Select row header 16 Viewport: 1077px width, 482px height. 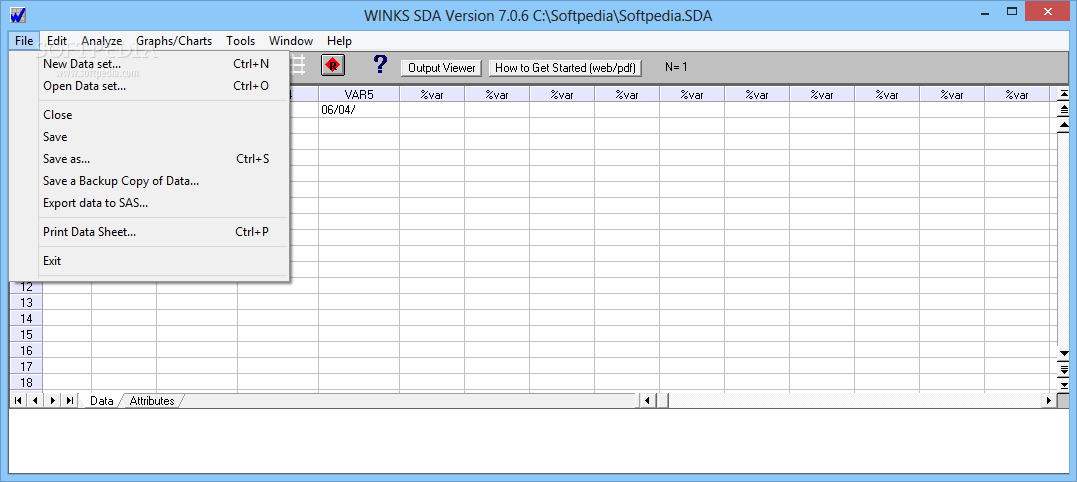coord(26,350)
